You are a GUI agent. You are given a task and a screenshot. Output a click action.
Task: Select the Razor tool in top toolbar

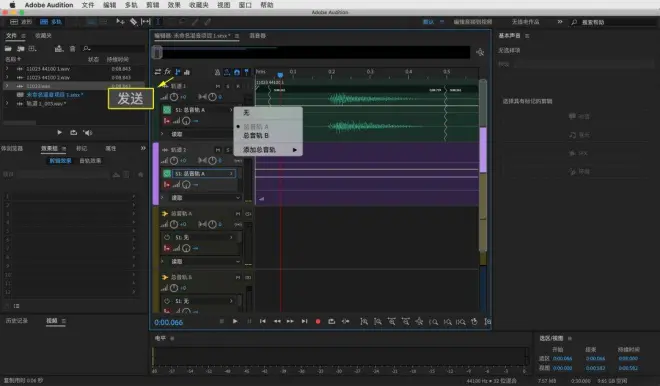133,21
